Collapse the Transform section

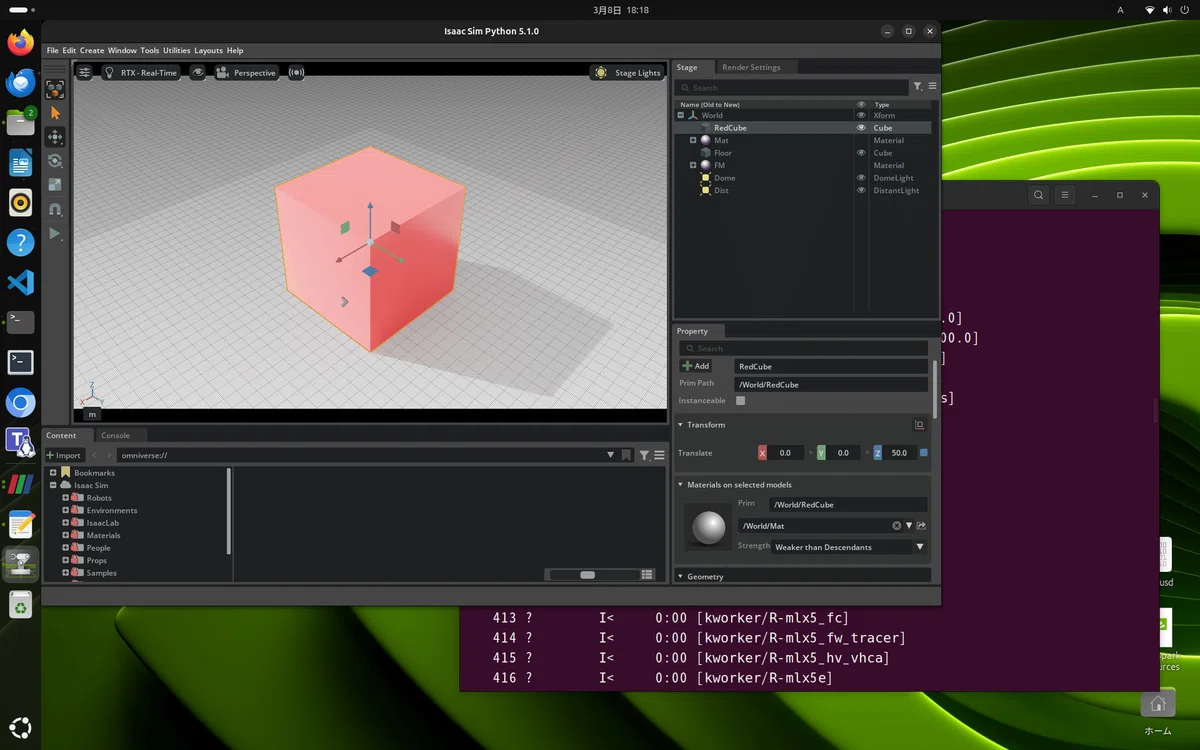(x=681, y=425)
